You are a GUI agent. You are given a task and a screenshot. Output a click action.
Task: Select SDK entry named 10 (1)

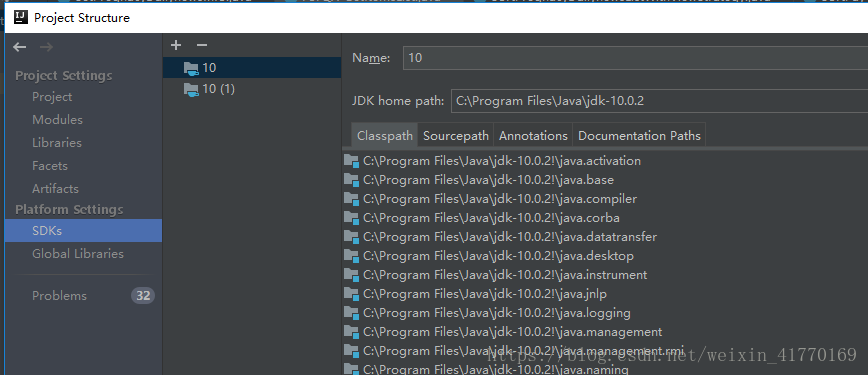coord(252,89)
